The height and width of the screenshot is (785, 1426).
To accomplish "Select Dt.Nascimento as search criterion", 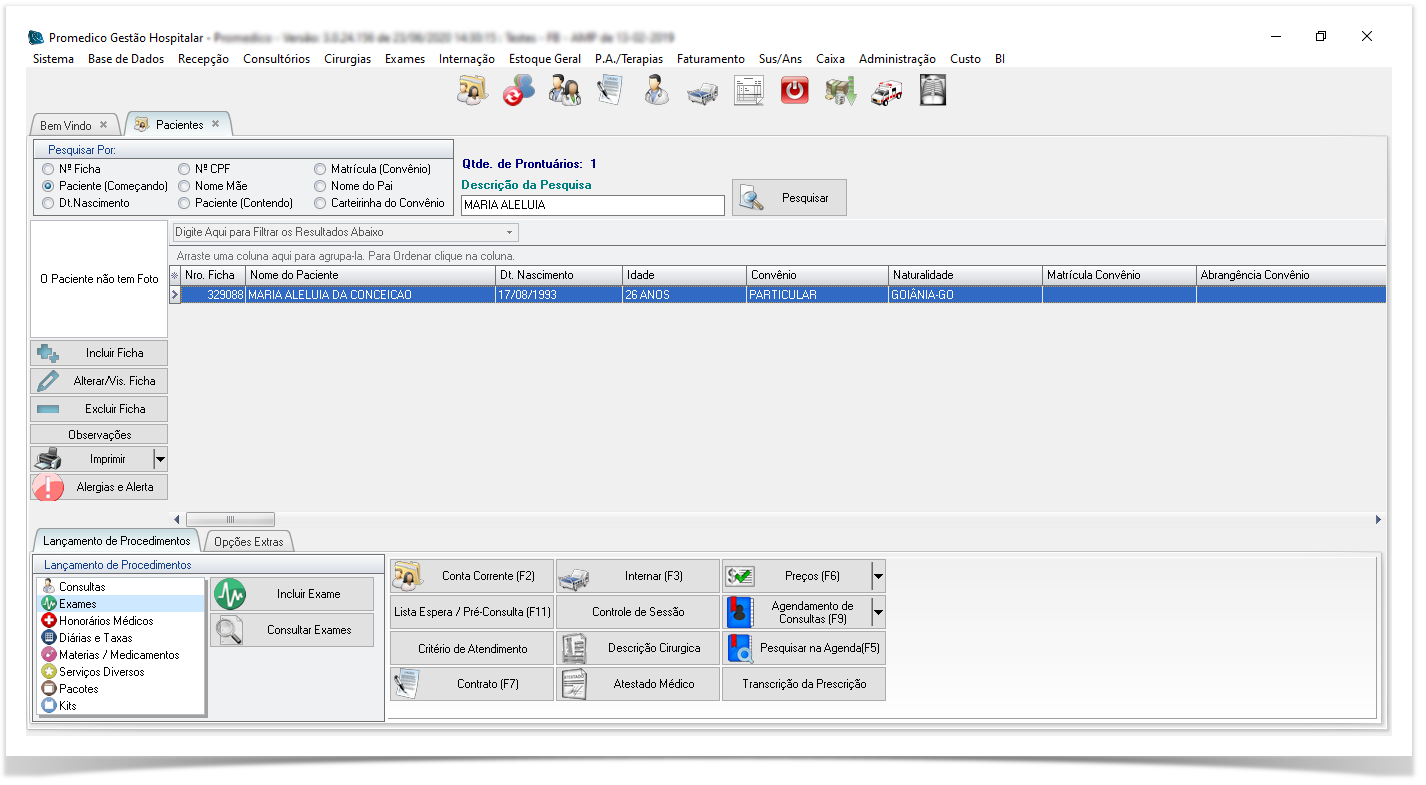I will pos(49,203).
